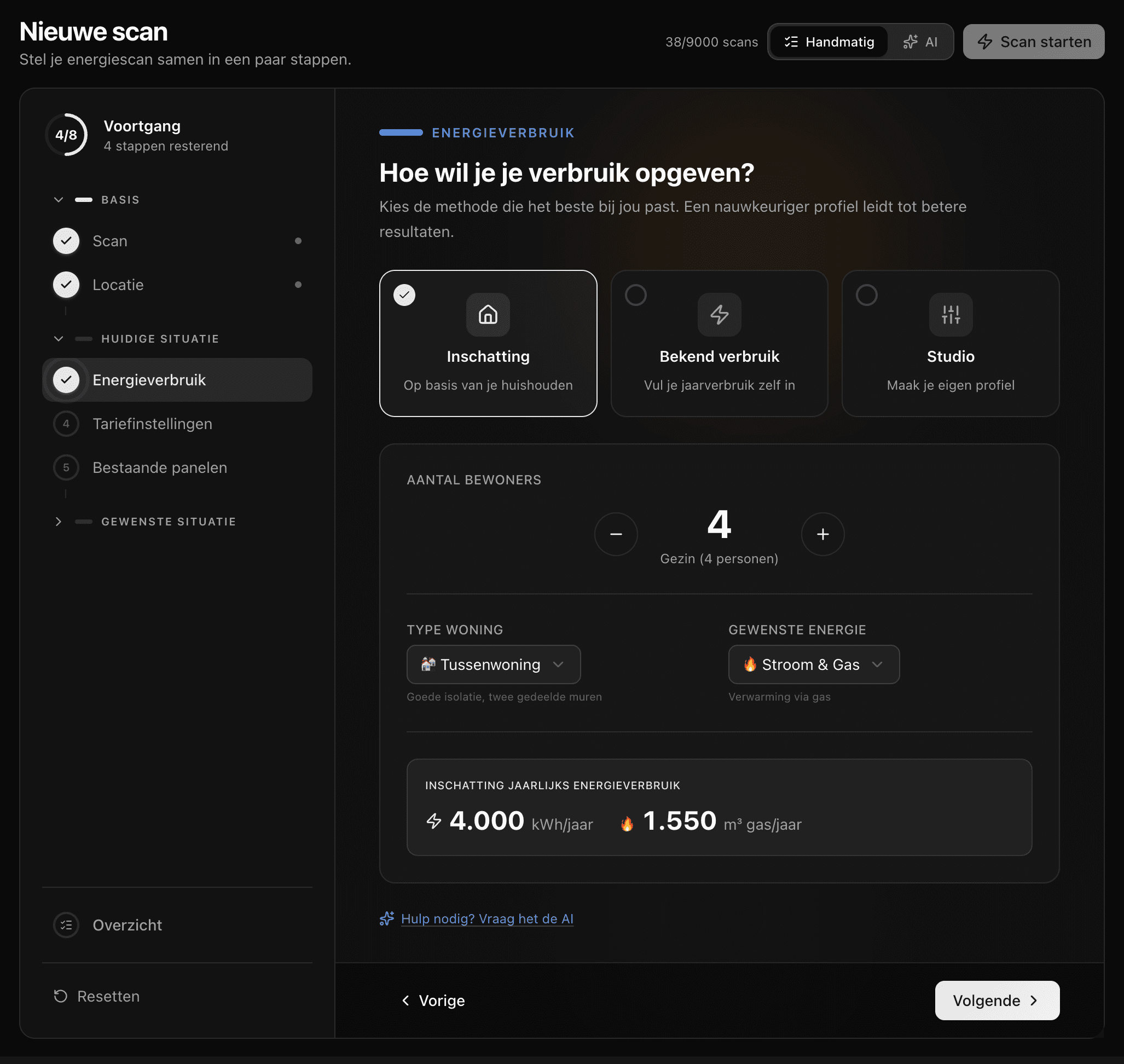Click the Overzicht checklist icon
Image resolution: width=1124 pixels, height=1064 pixels.
[x=66, y=925]
